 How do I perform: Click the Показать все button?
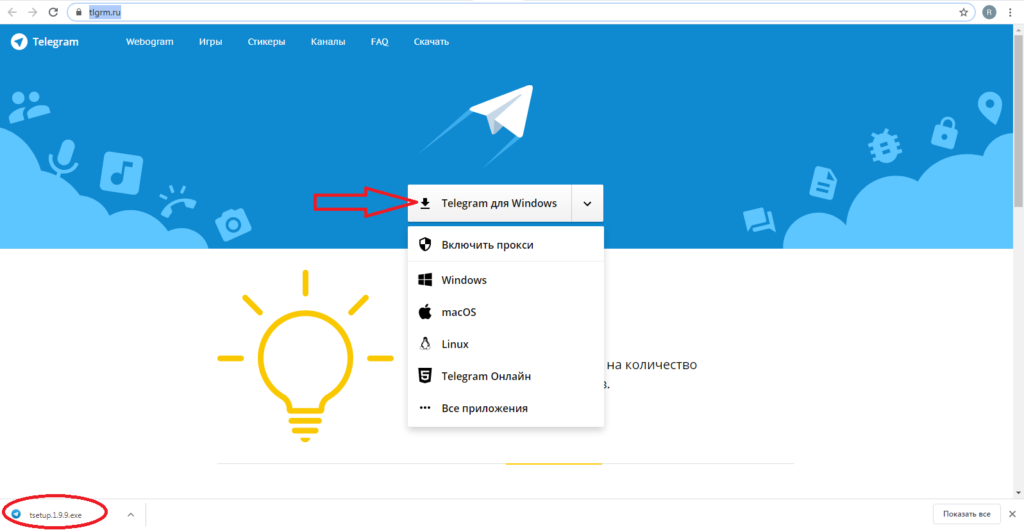pyautogui.click(x=967, y=514)
